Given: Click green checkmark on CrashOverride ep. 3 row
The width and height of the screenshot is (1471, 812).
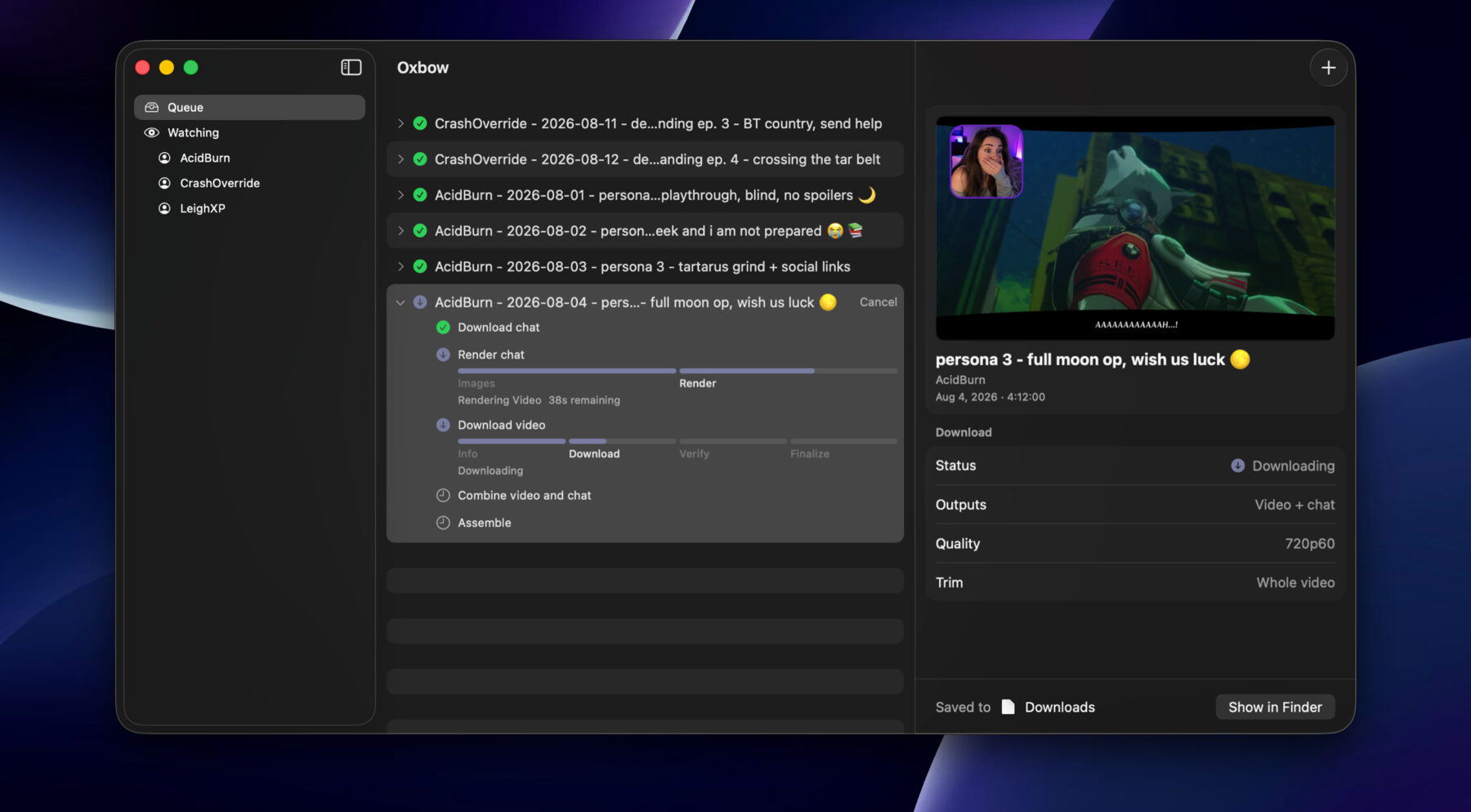Looking at the screenshot, I should [420, 123].
